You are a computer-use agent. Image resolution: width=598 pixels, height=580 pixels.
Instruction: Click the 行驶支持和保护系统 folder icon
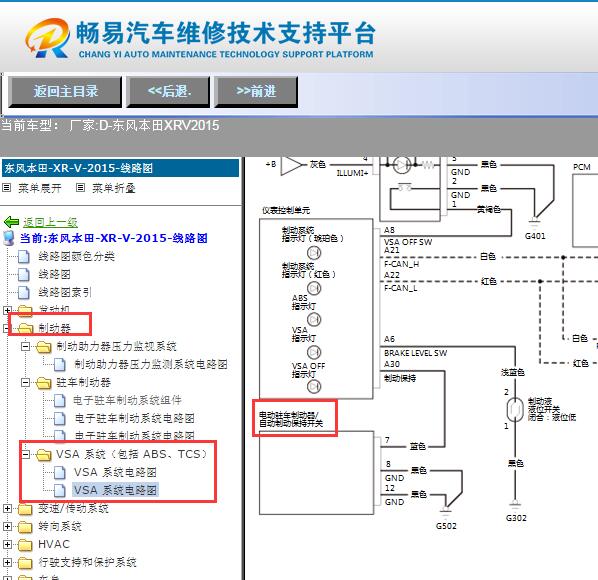pos(25,562)
